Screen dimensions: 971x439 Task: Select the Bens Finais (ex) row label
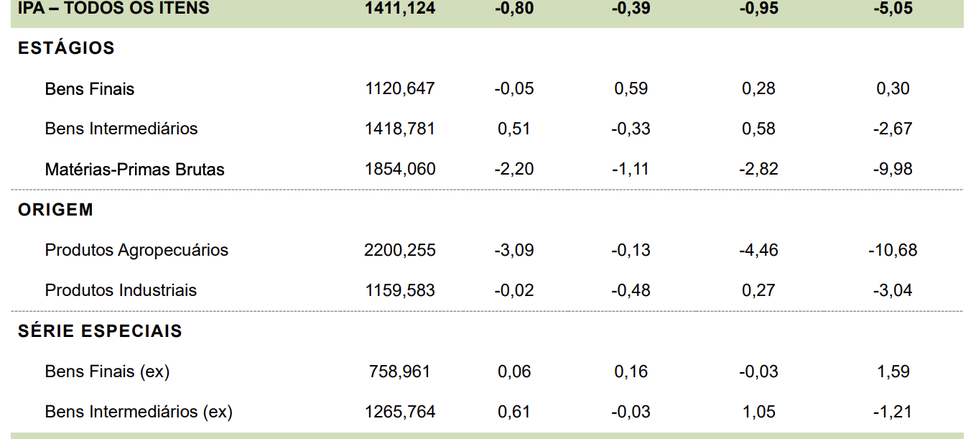click(107, 372)
